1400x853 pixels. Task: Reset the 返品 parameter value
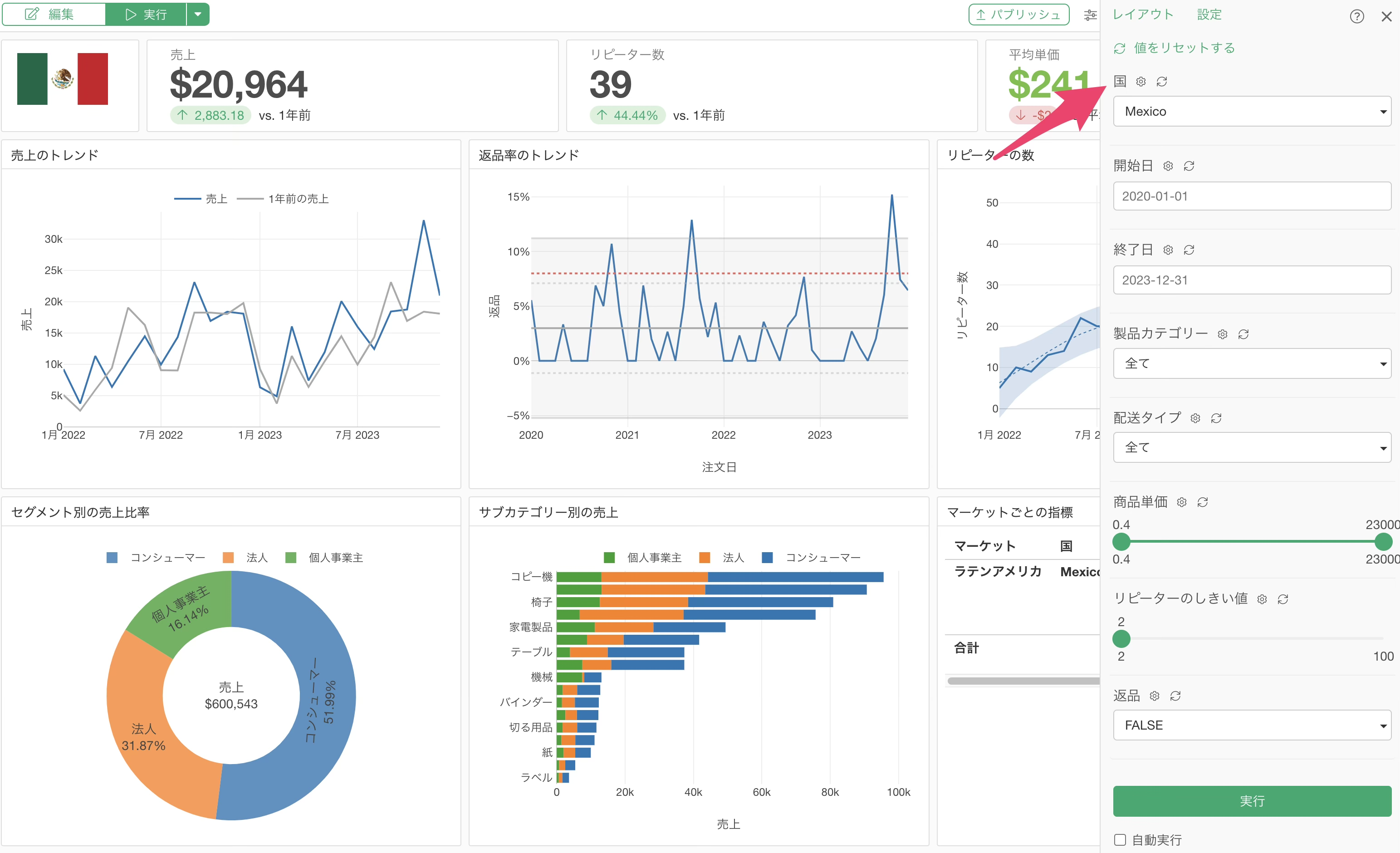point(1175,696)
